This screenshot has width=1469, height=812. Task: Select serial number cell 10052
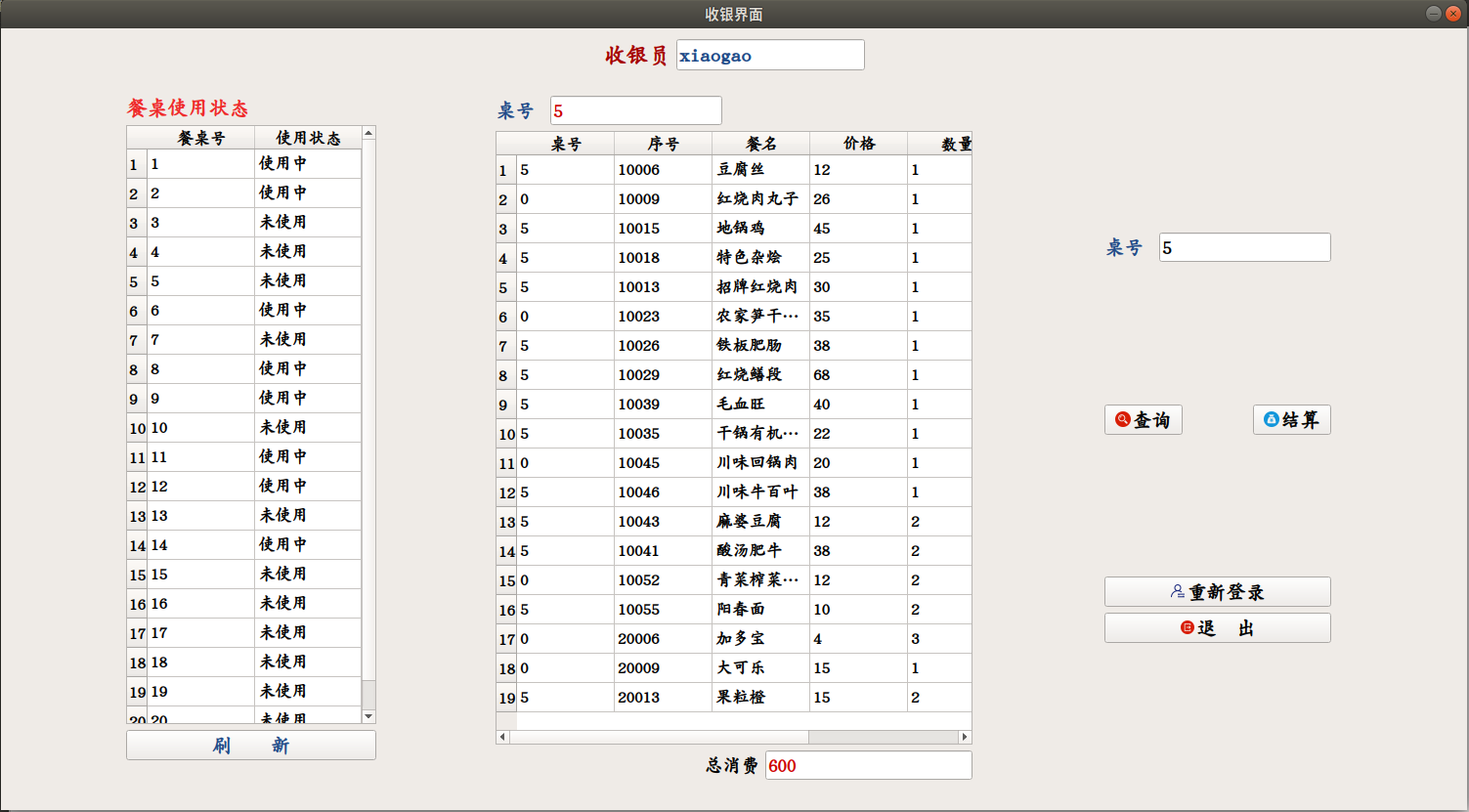pyautogui.click(x=664, y=580)
